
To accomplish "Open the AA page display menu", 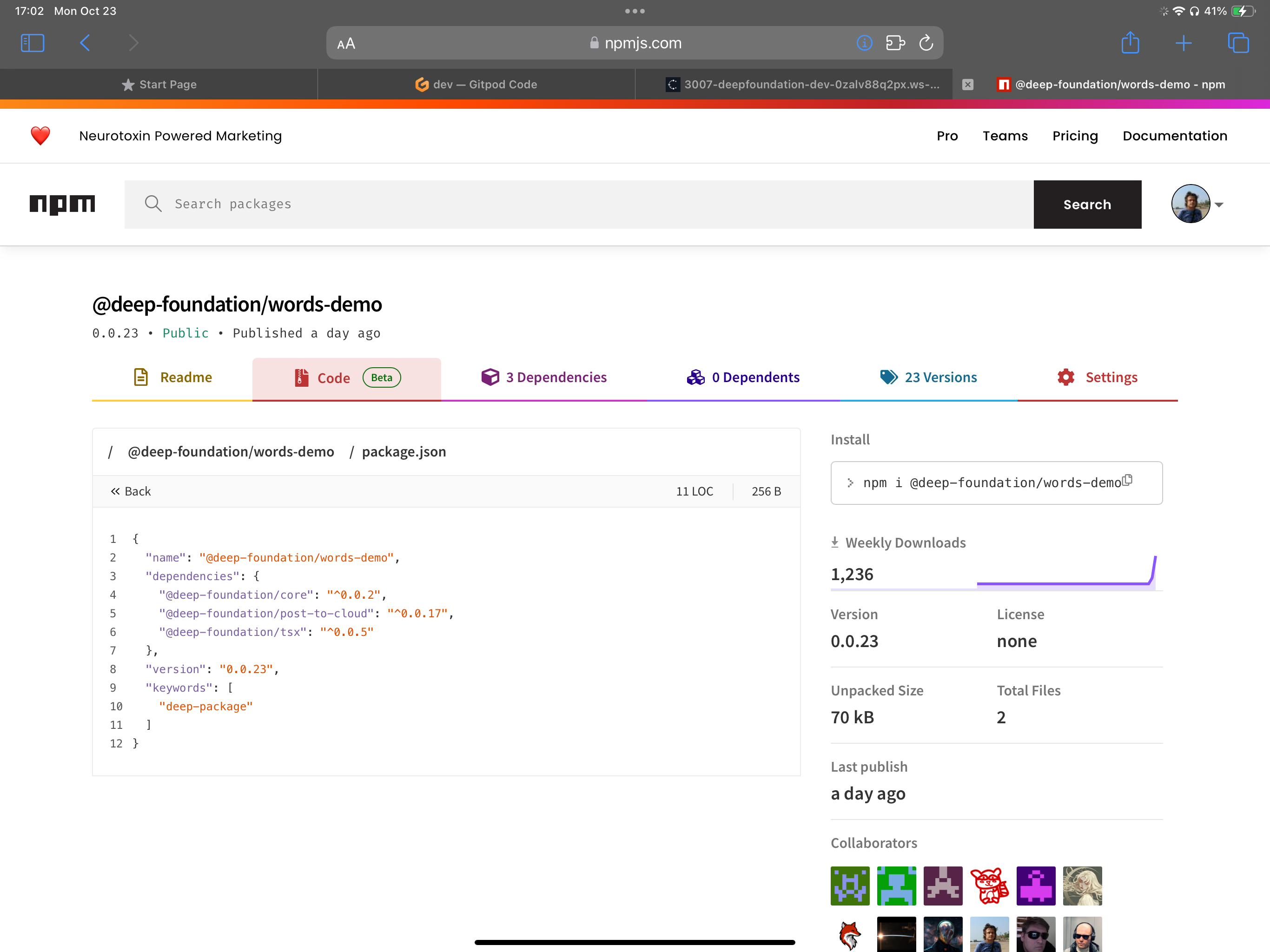I will point(346,42).
